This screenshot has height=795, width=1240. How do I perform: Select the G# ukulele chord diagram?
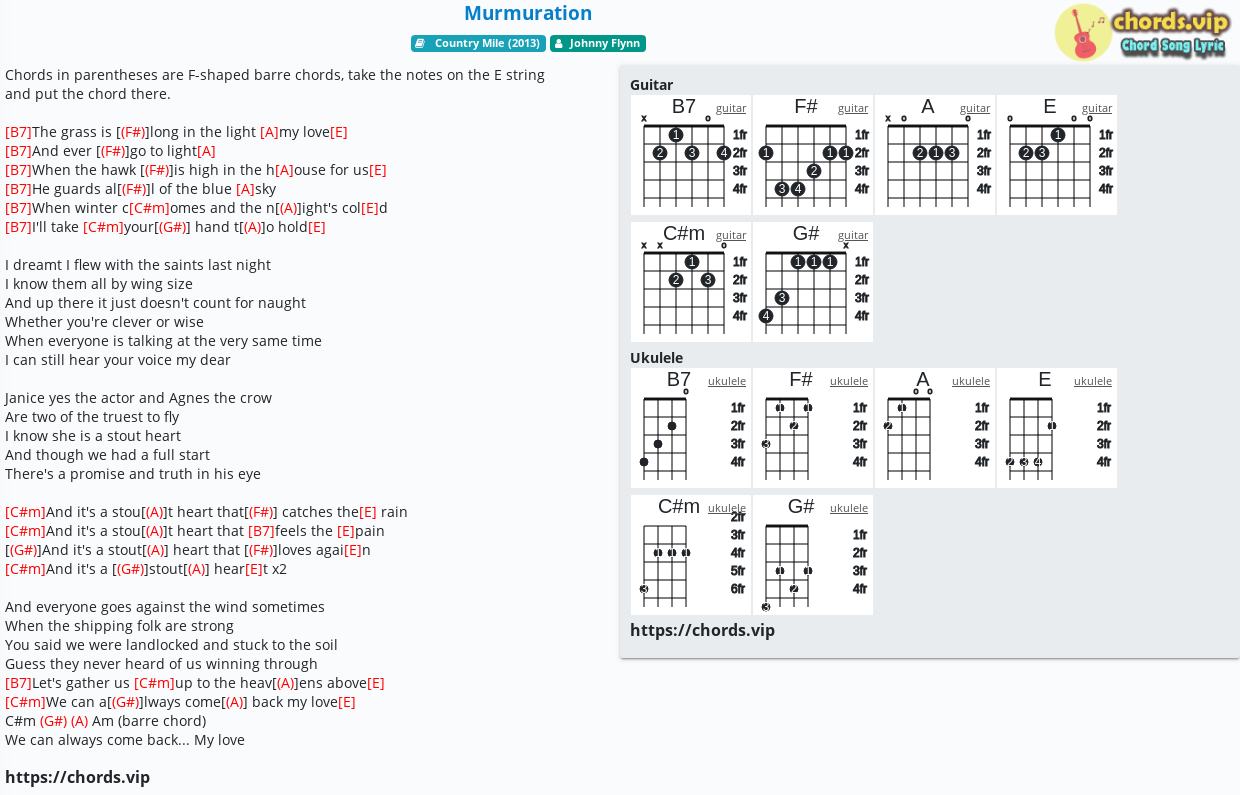(813, 555)
